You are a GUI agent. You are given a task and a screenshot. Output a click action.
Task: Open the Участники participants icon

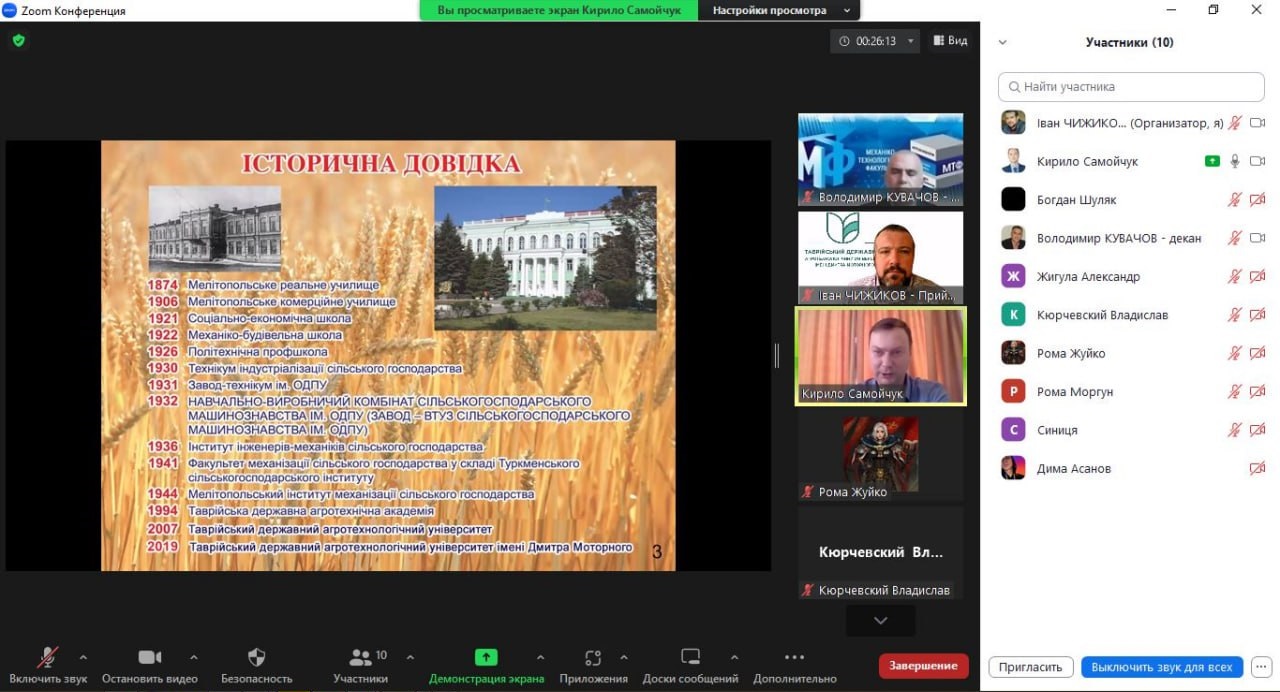pos(360,657)
